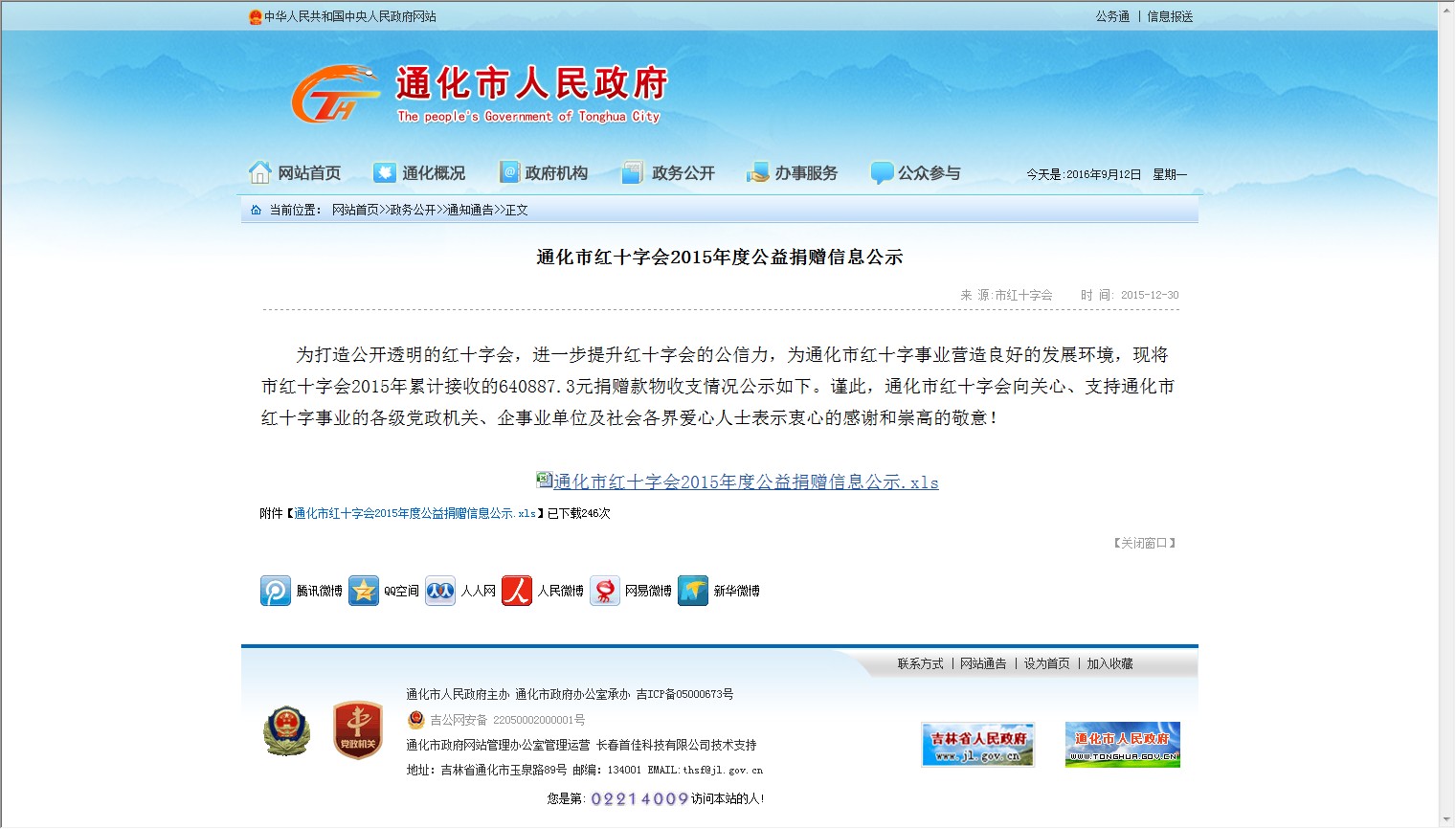Share to QQ空间 via star icon
The height and width of the screenshot is (829, 1456).
click(364, 591)
